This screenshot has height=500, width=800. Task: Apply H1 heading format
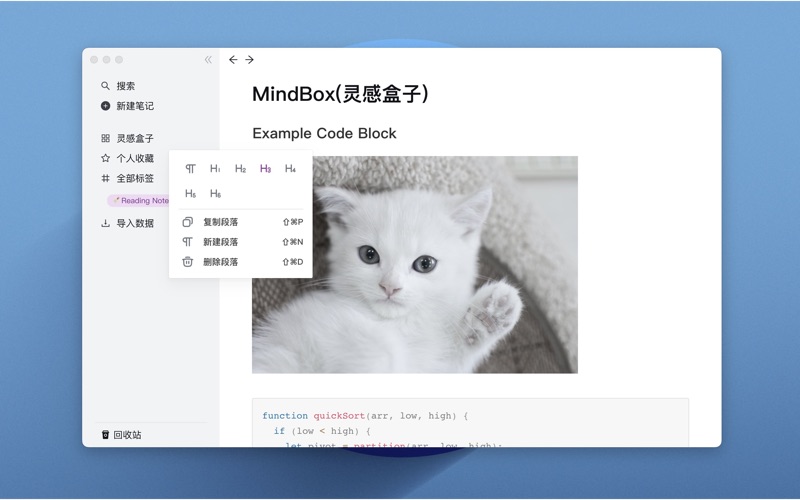pyautogui.click(x=215, y=168)
